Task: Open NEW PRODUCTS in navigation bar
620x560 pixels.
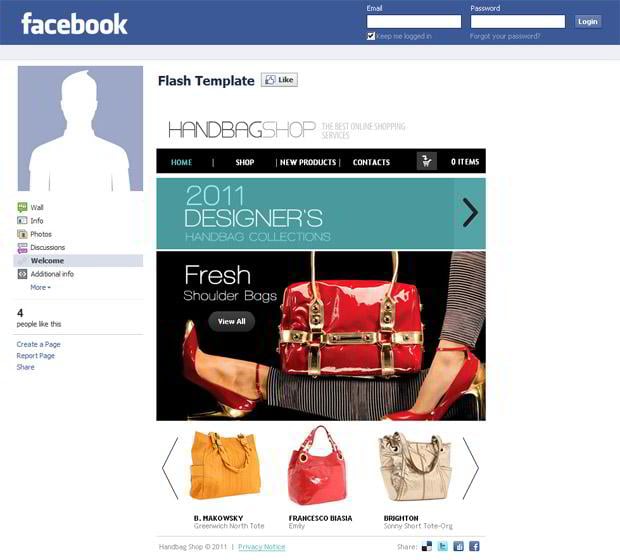Action: pos(308,162)
